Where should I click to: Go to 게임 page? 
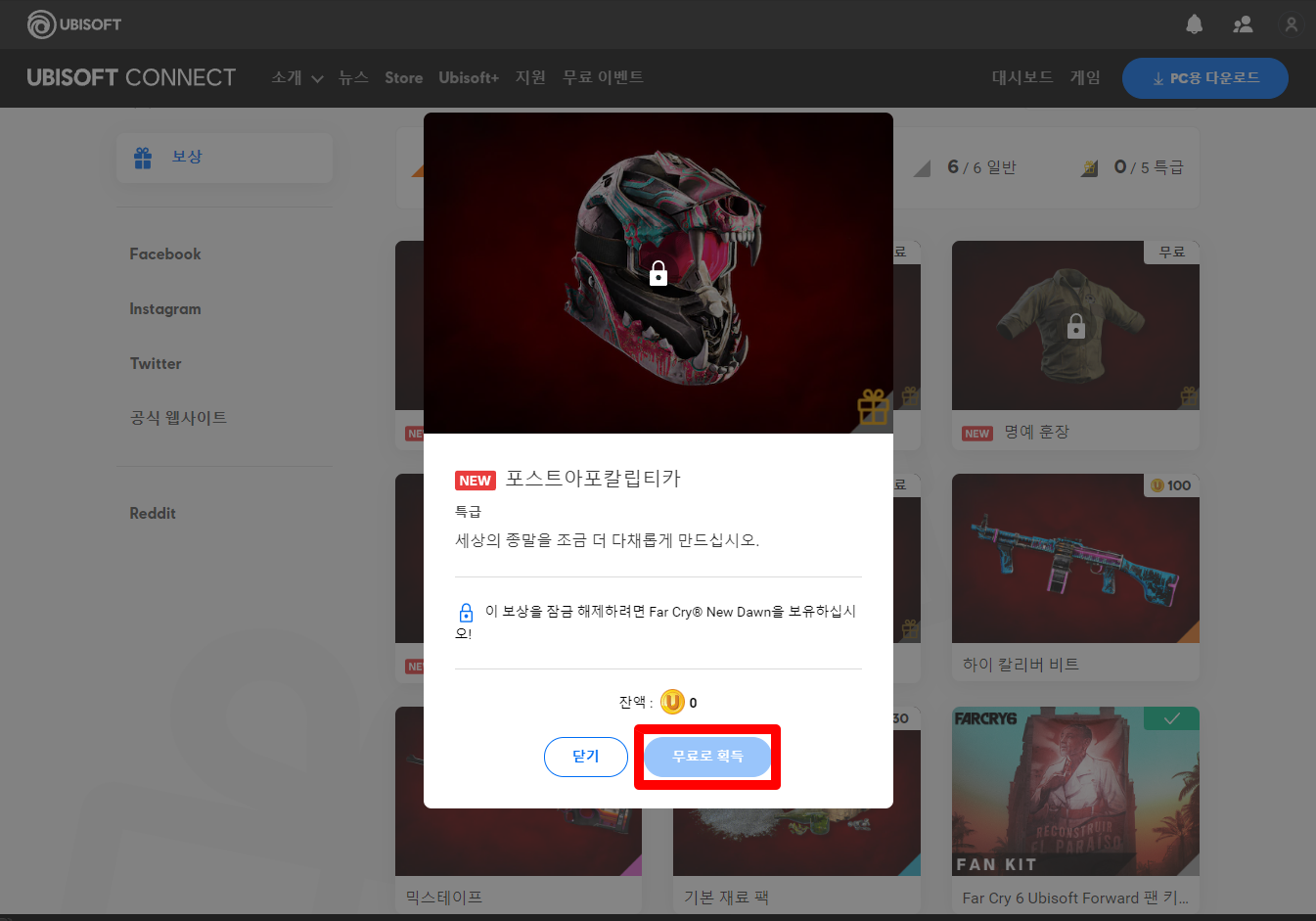(x=1085, y=77)
